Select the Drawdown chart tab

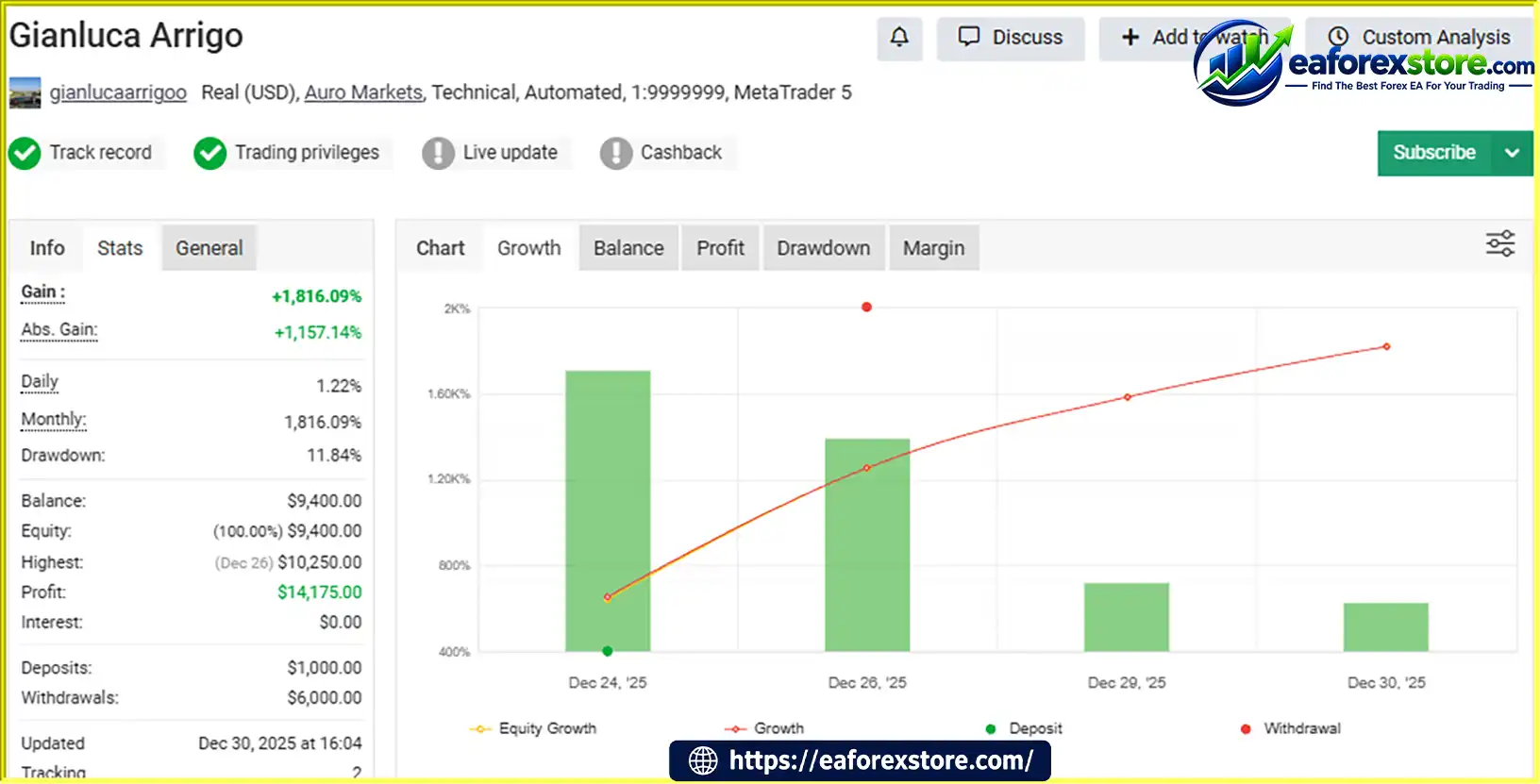click(x=824, y=248)
